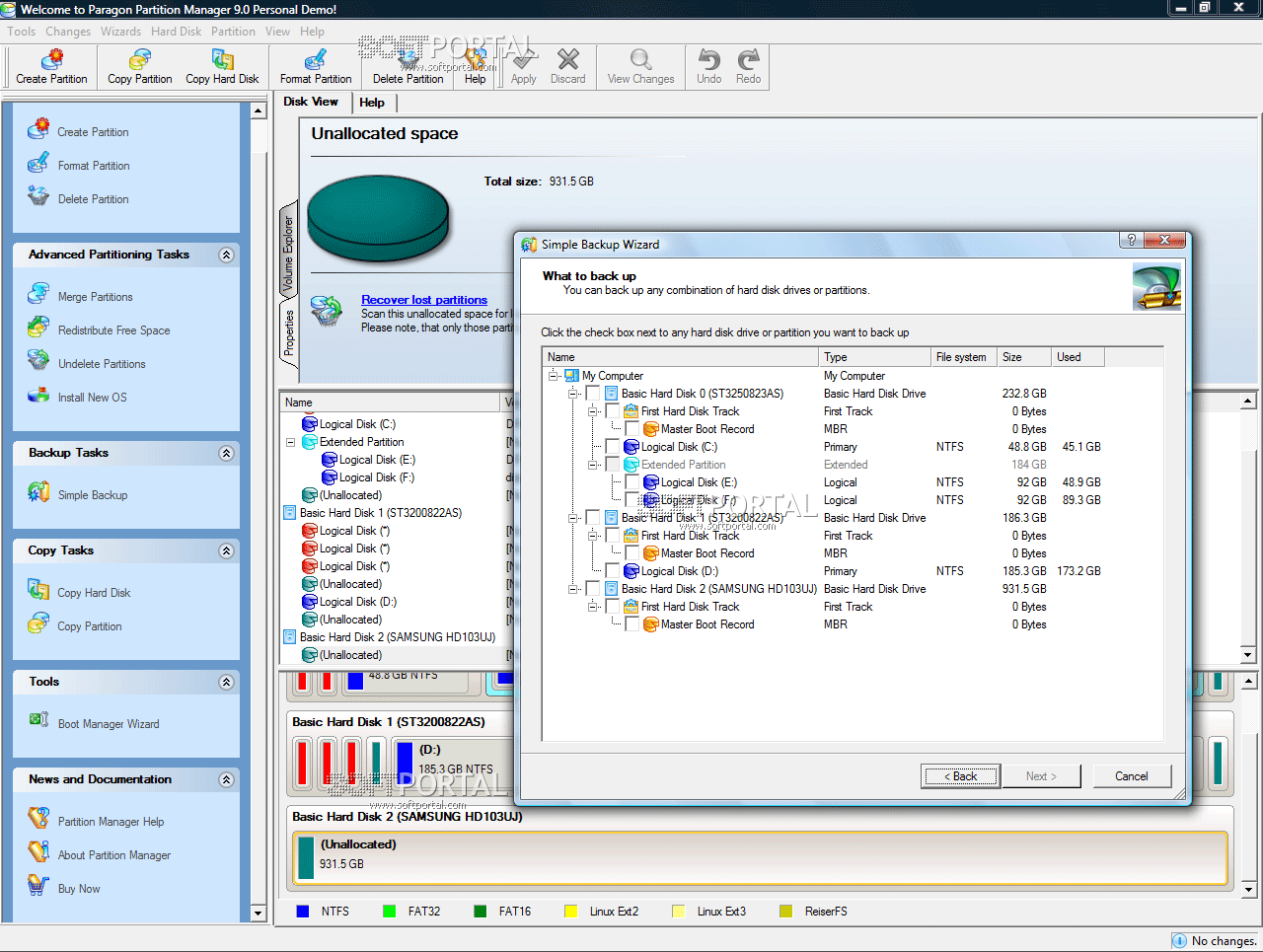
Task: Open Properties side tab
Action: pos(288,332)
